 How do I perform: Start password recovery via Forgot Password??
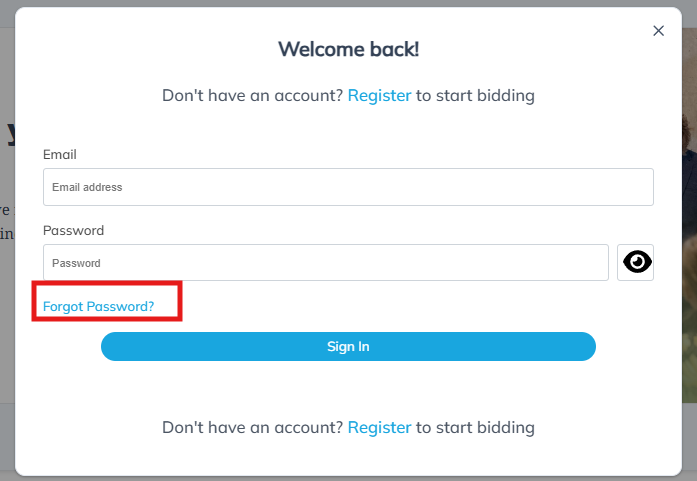coord(98,306)
